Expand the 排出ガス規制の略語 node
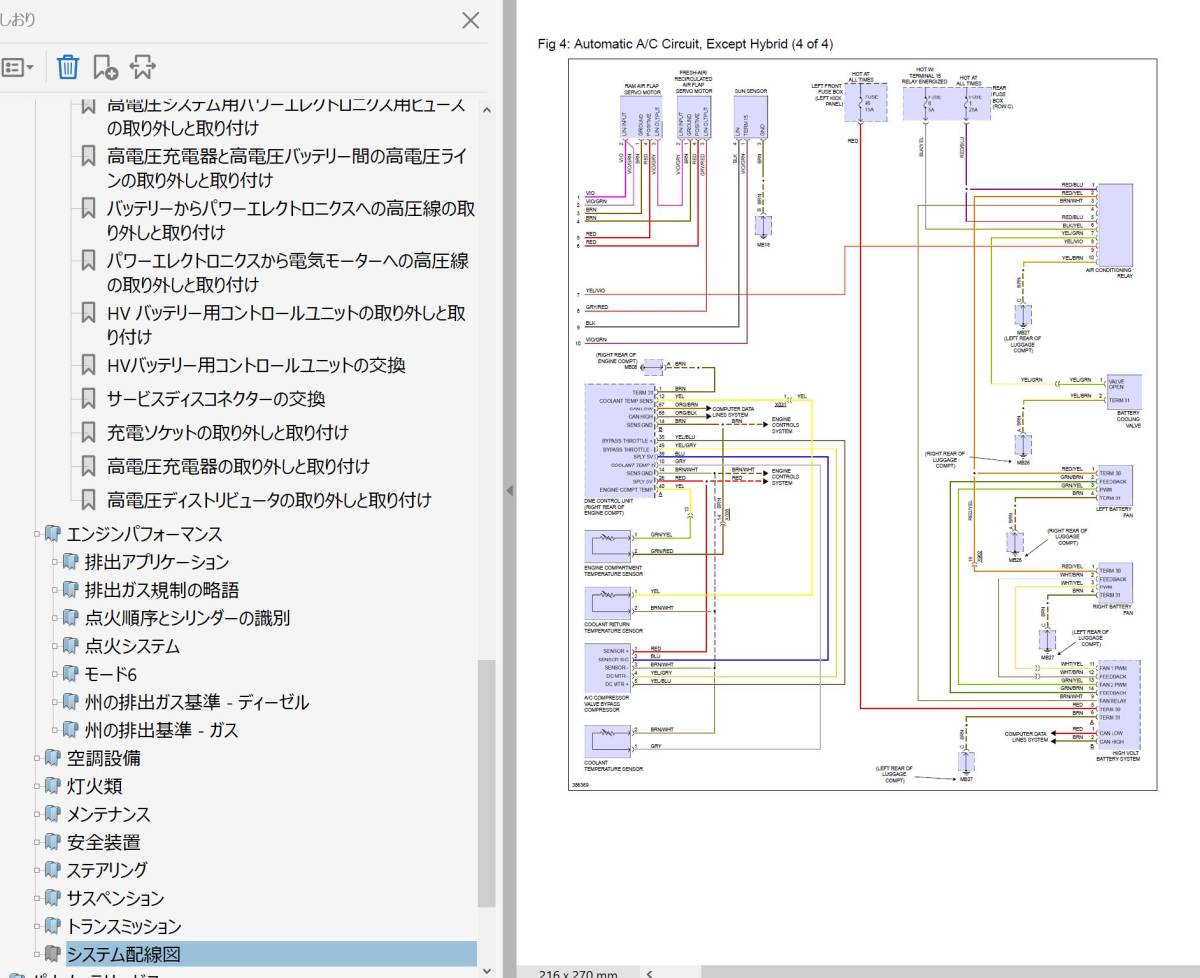 tap(54, 590)
